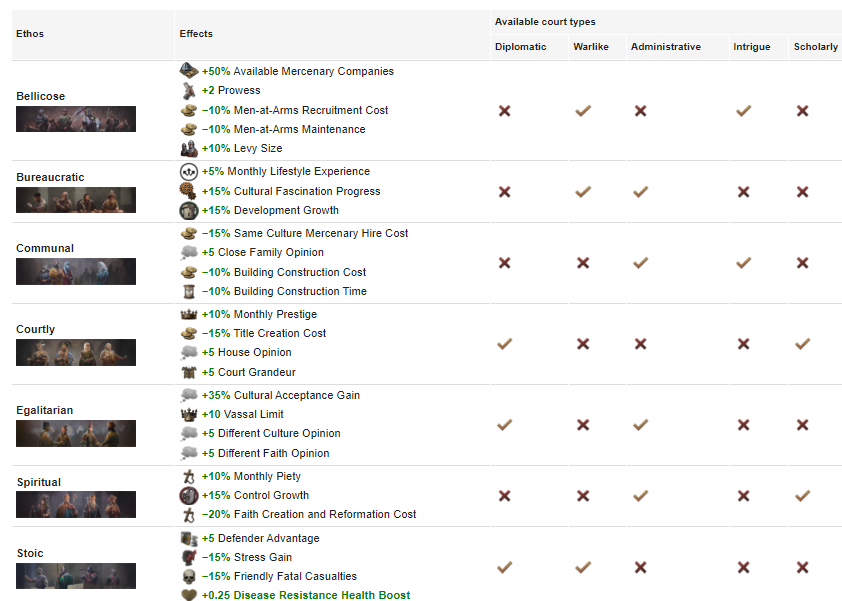The height and width of the screenshot is (601, 842).
Task: Click the Stoic ethos banner image
Action: click(76, 576)
